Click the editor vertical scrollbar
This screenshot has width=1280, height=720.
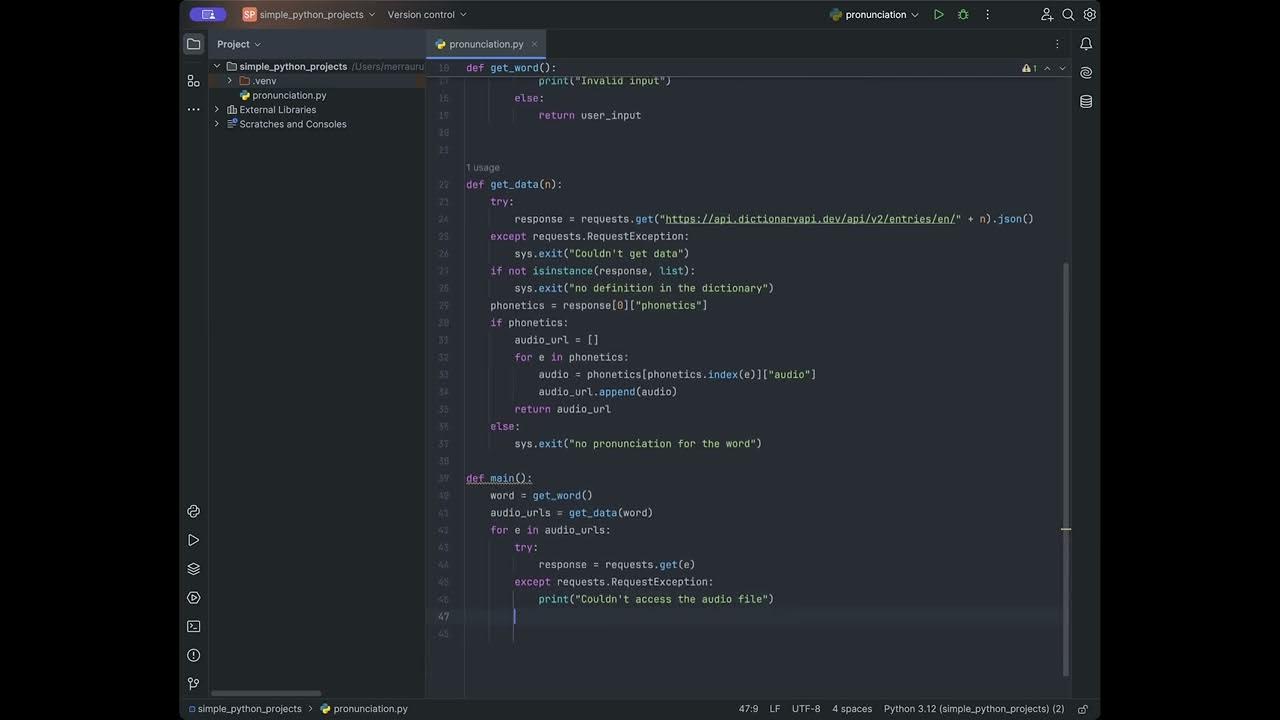(x=1066, y=468)
